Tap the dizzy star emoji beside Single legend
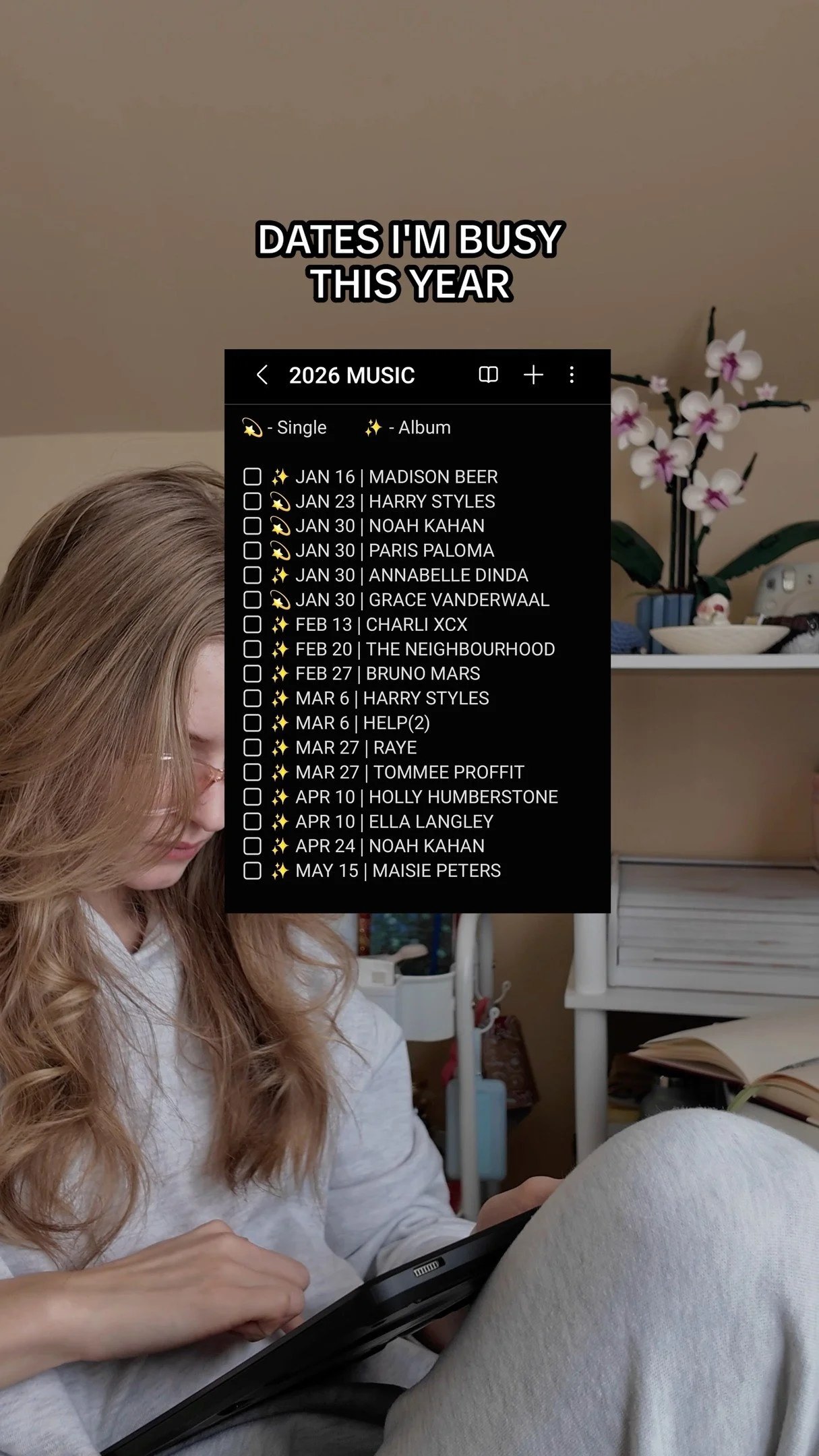This screenshot has width=819, height=1456. pos(252,427)
